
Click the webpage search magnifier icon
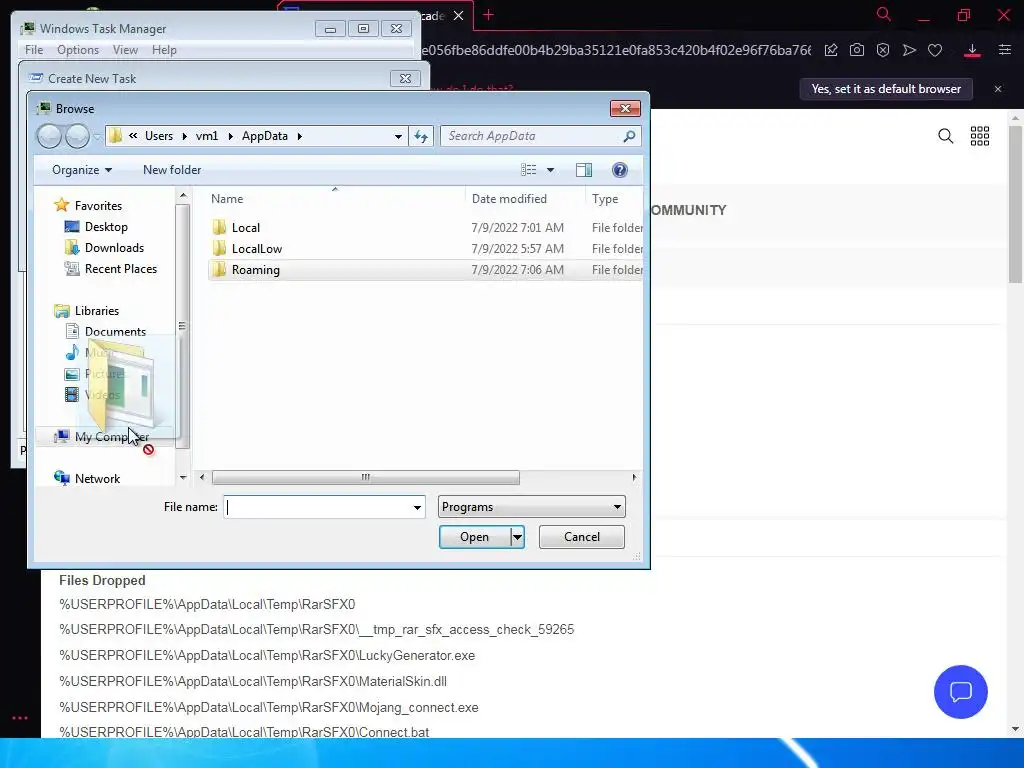(945, 136)
